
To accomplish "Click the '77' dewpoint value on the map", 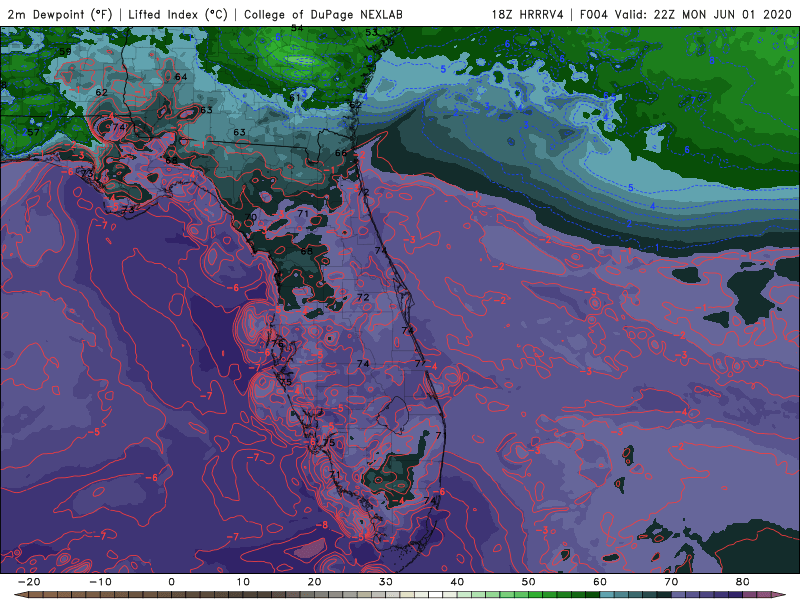I will pyautogui.click(x=420, y=364).
